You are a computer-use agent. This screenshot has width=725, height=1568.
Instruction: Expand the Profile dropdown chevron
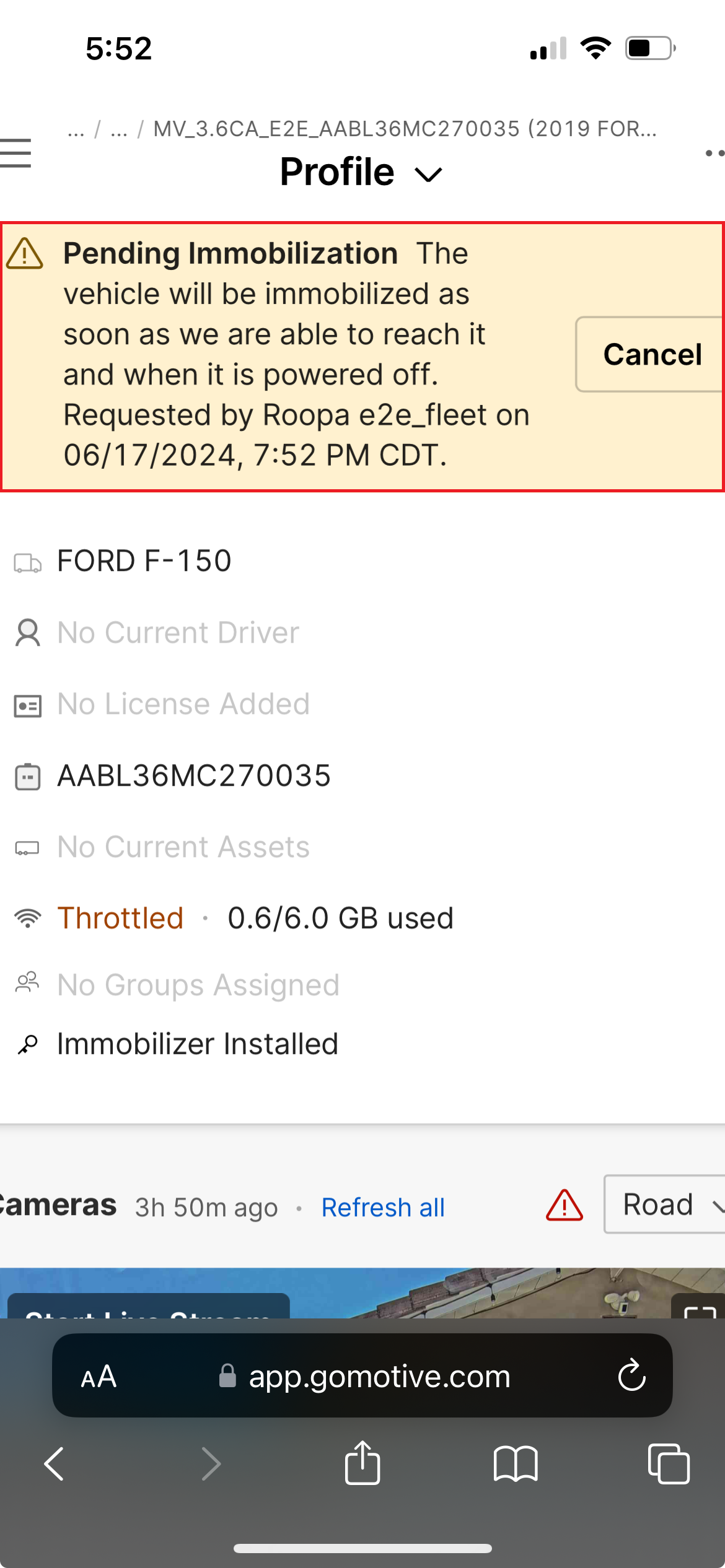pyautogui.click(x=429, y=175)
